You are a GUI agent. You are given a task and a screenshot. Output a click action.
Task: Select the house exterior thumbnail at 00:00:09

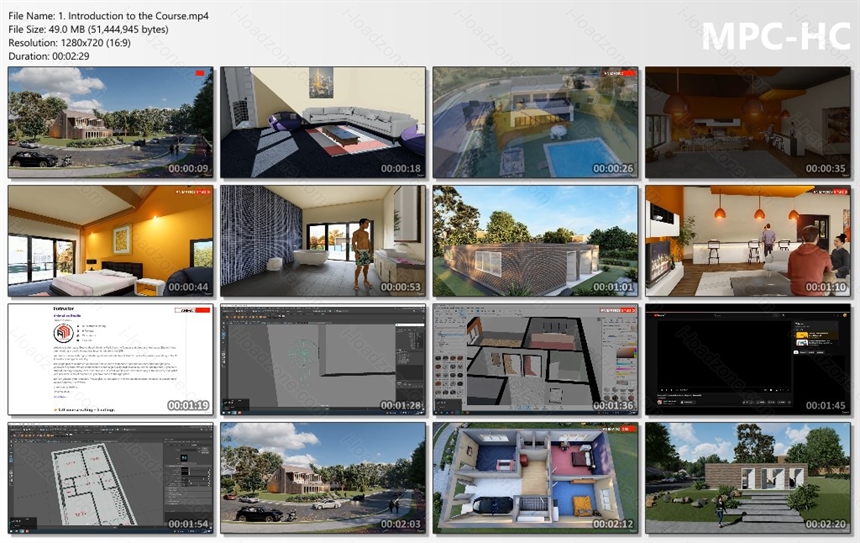[x=111, y=122]
